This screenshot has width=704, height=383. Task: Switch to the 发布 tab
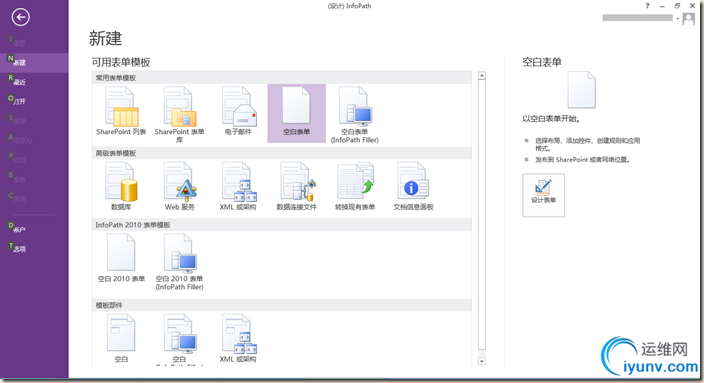(34, 179)
